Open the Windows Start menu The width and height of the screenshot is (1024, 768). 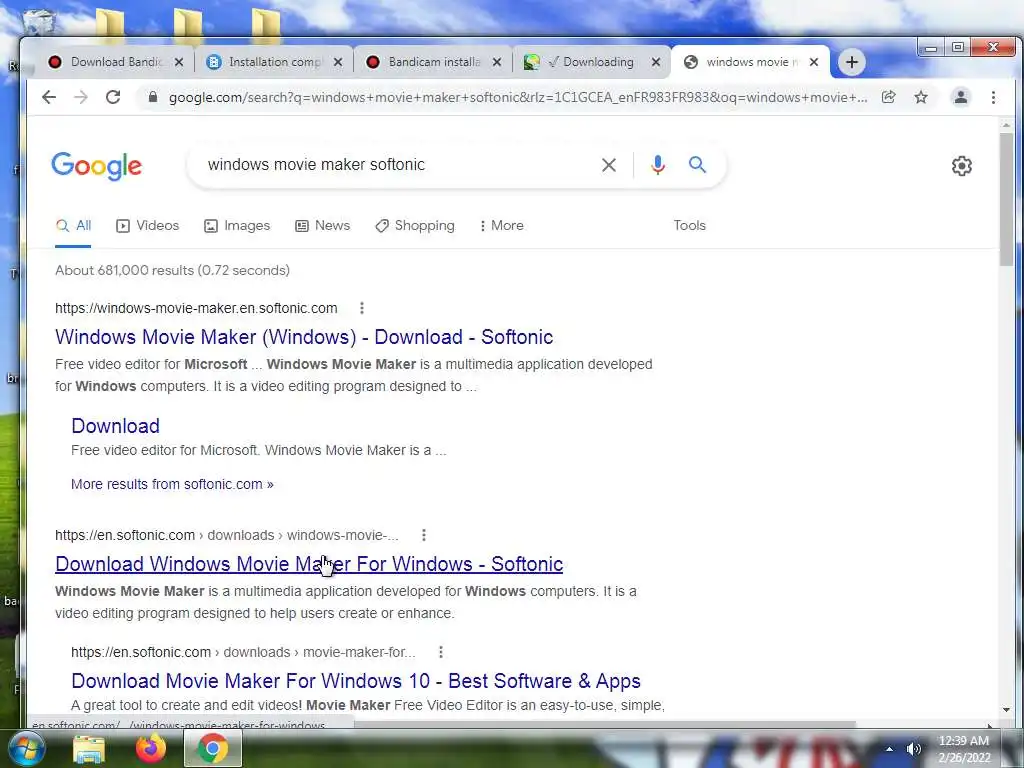[x=25, y=749]
